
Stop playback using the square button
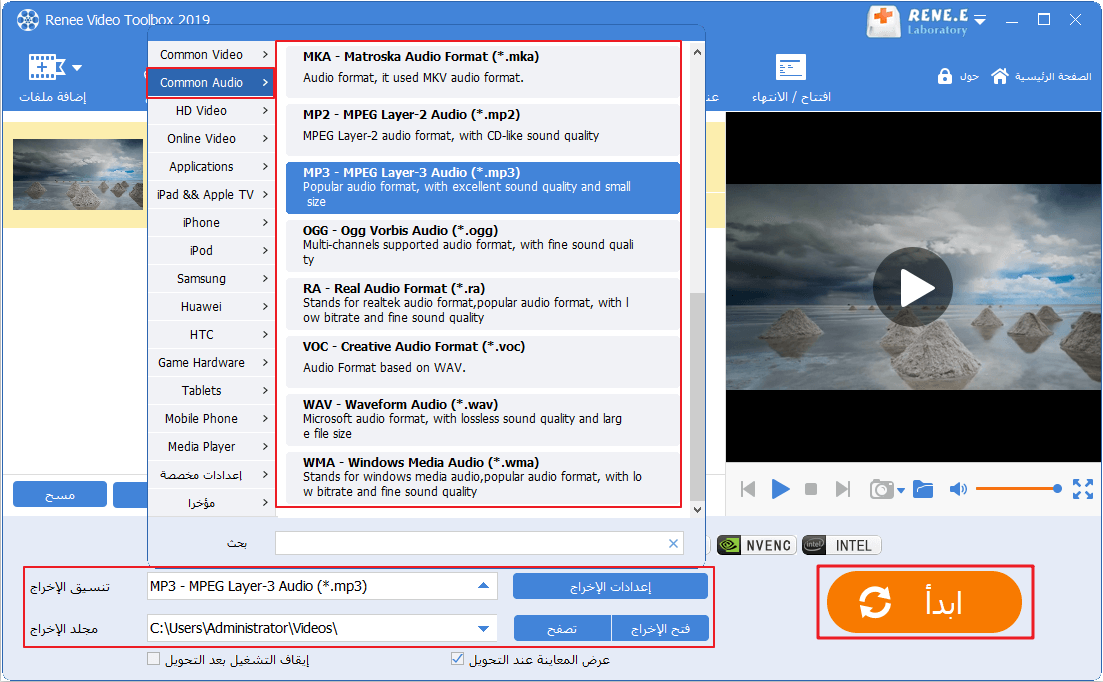tap(810, 489)
